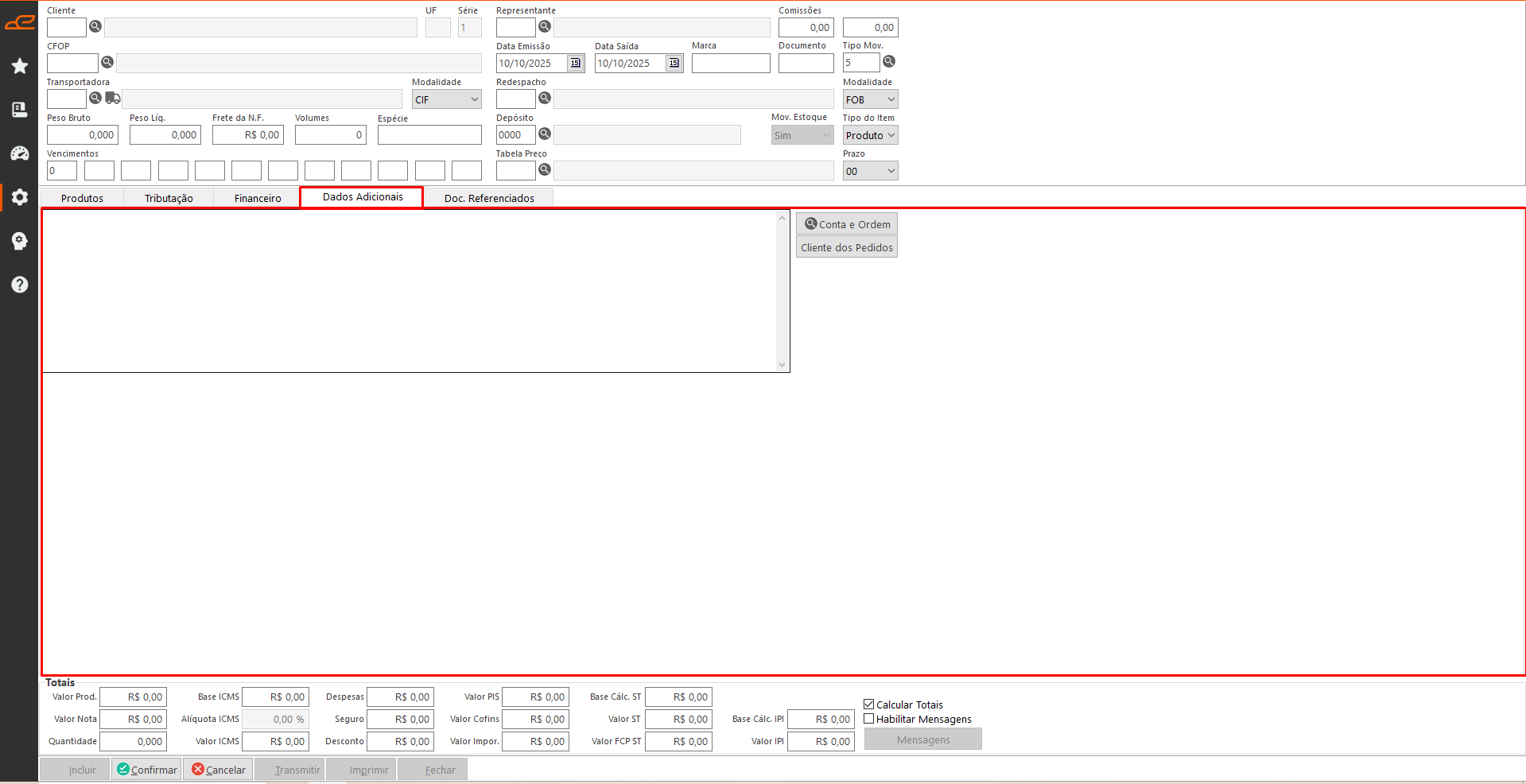Open the Data Emissão calendar picker
Viewport: 1526px width, 784px height.
point(575,63)
